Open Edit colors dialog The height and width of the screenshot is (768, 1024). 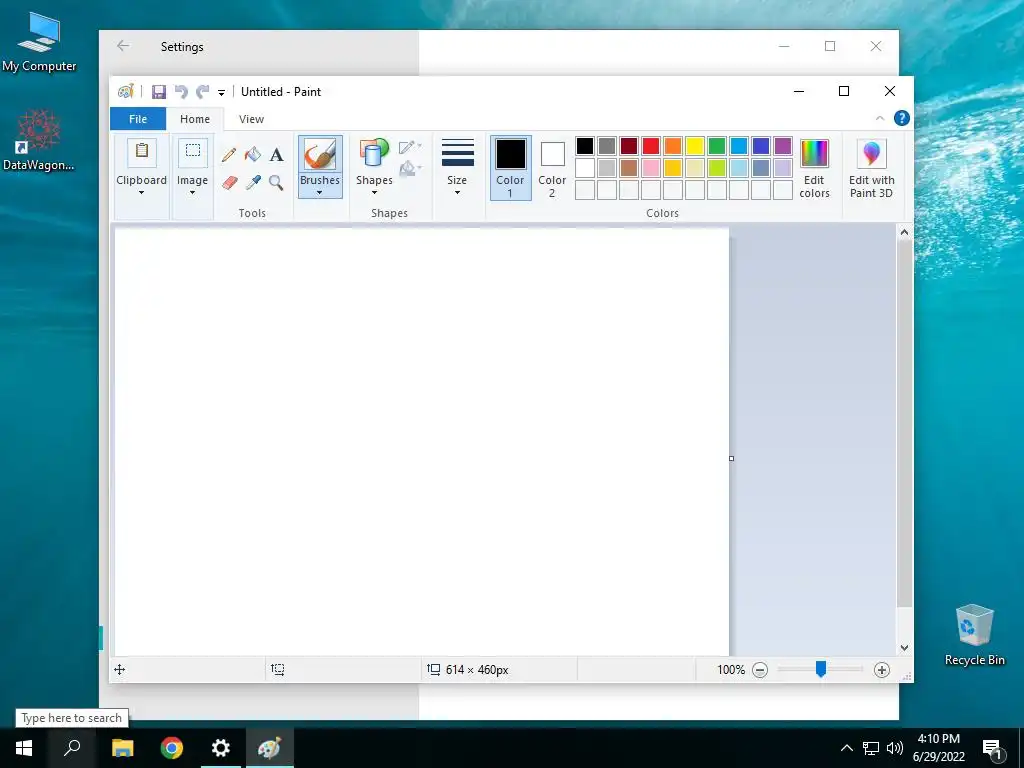(x=814, y=167)
